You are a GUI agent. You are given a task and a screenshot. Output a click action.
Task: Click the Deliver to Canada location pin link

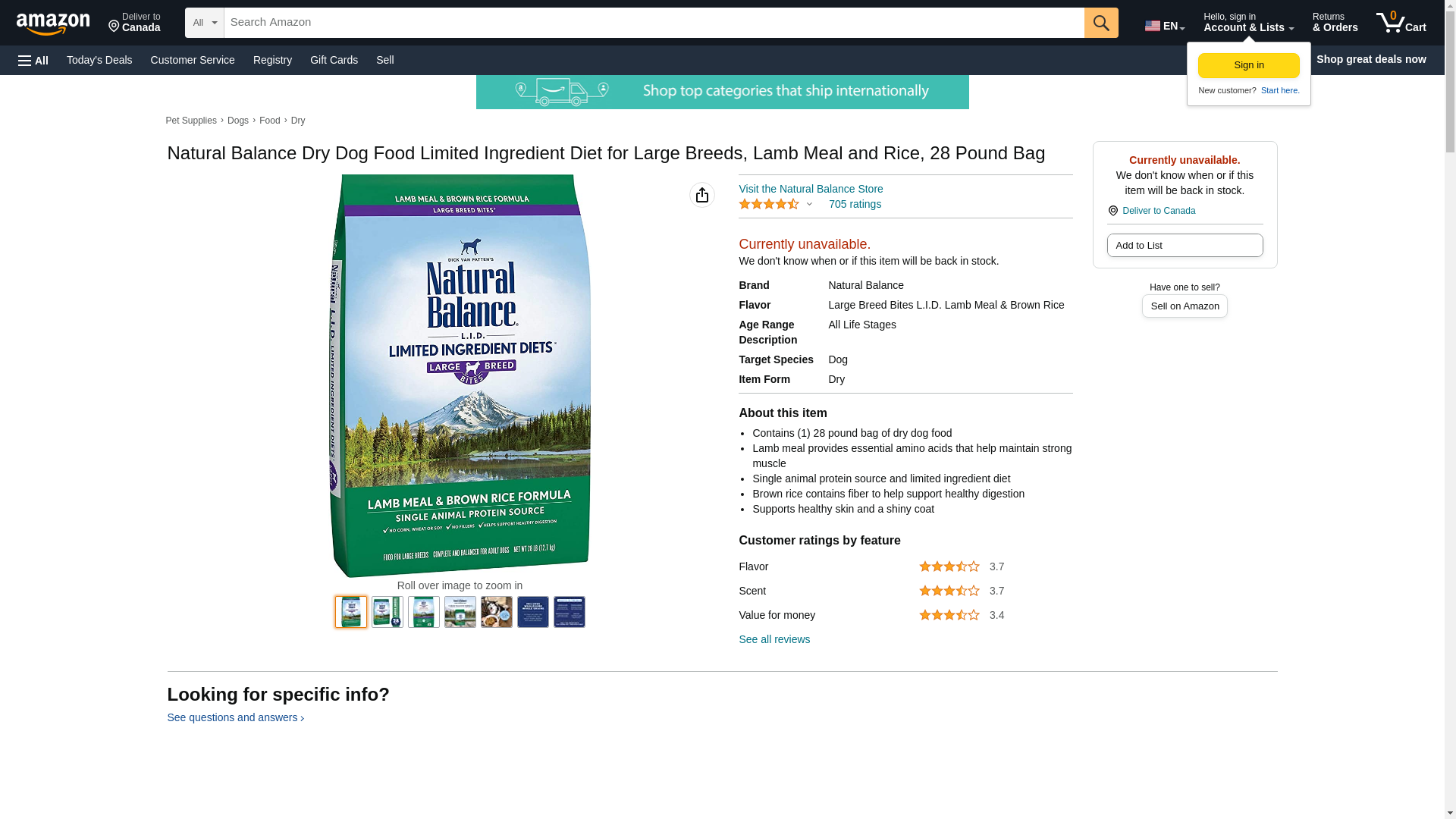click(1158, 211)
